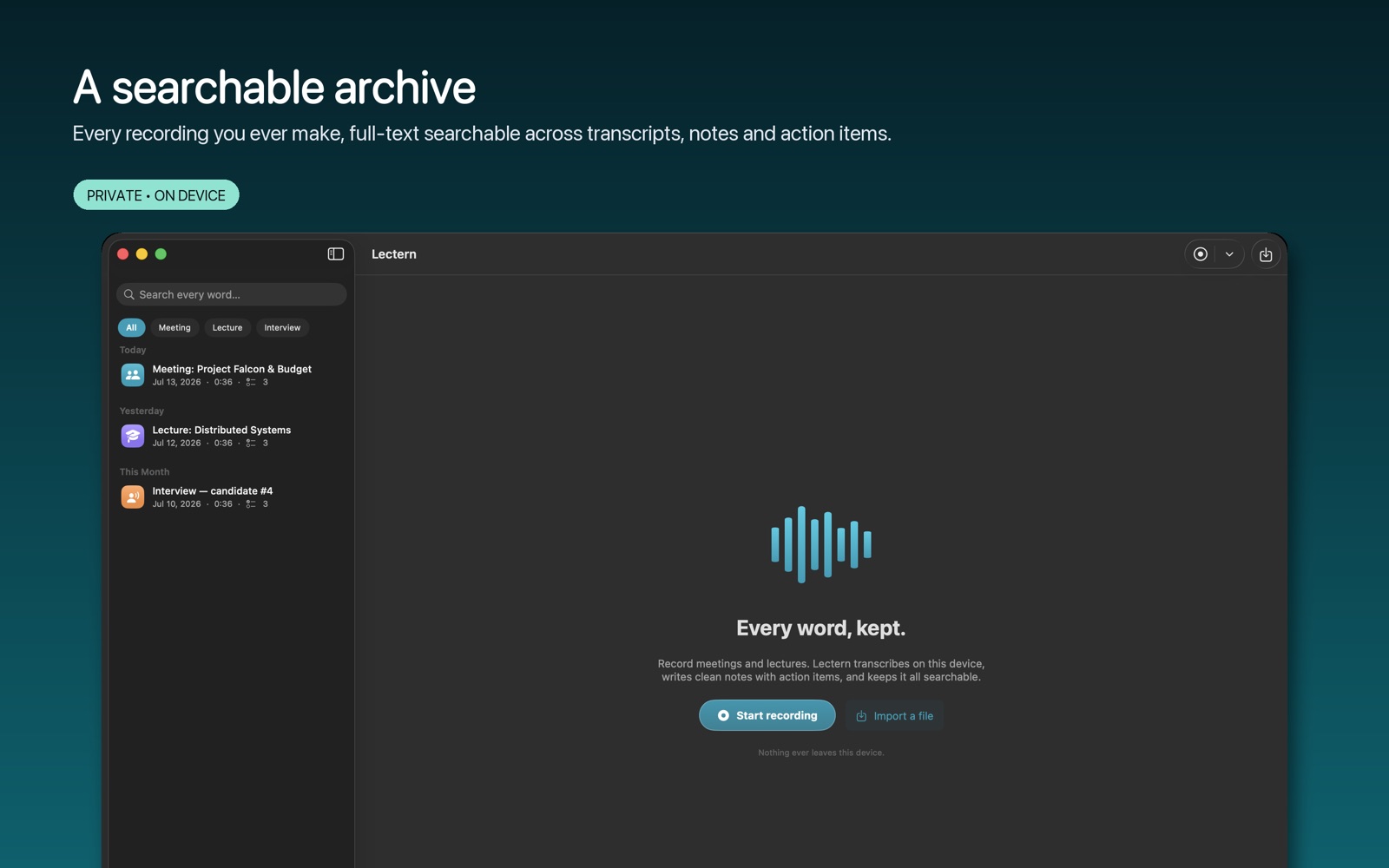1389x868 pixels.
Task: Click the yellow minimize window button
Action: point(142,254)
